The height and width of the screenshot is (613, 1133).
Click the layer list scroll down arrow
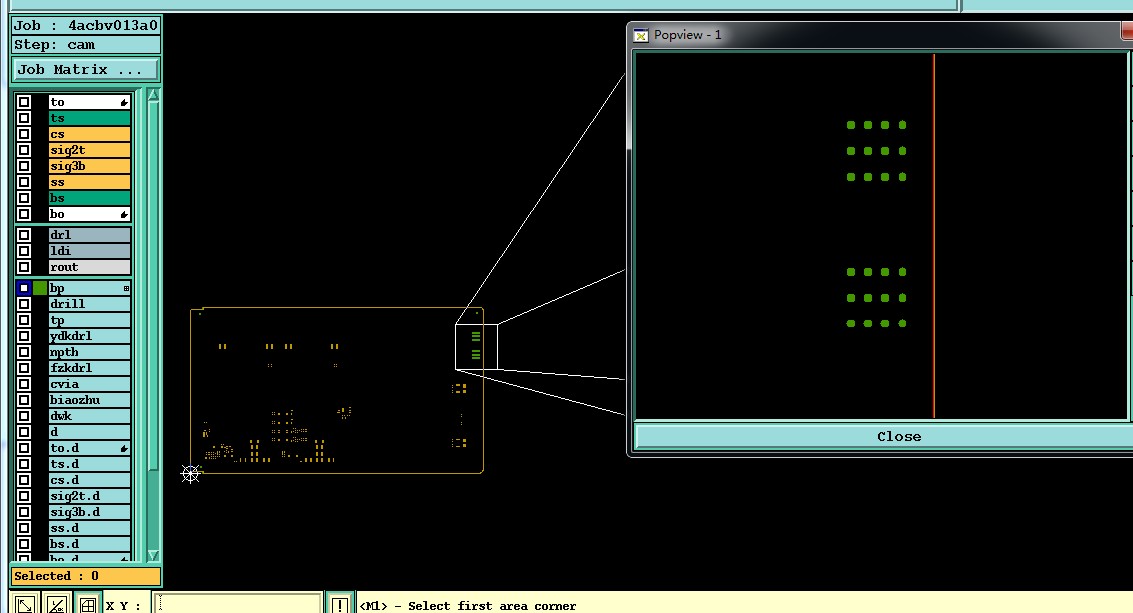(153, 555)
